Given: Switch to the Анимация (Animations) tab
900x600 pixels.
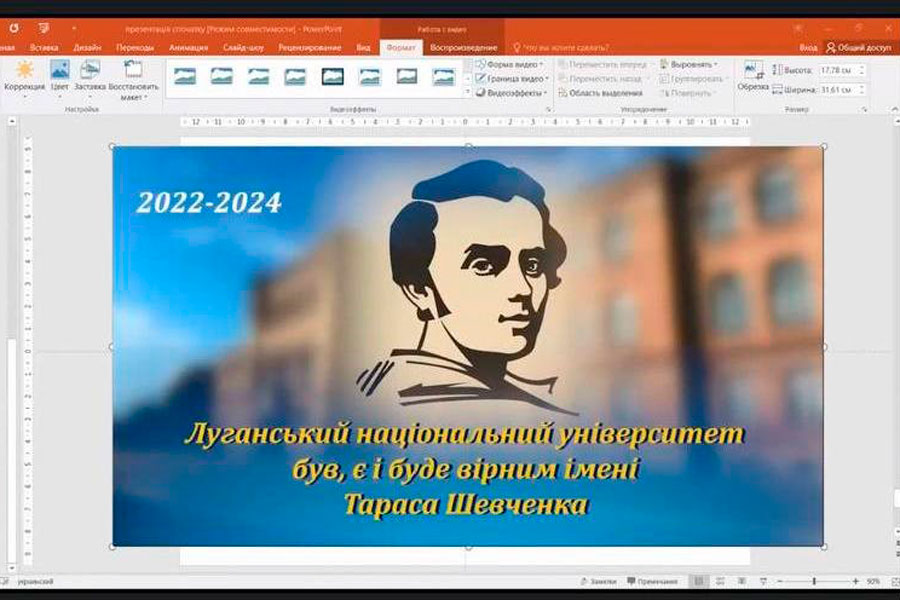Looking at the screenshot, I should click(188, 48).
